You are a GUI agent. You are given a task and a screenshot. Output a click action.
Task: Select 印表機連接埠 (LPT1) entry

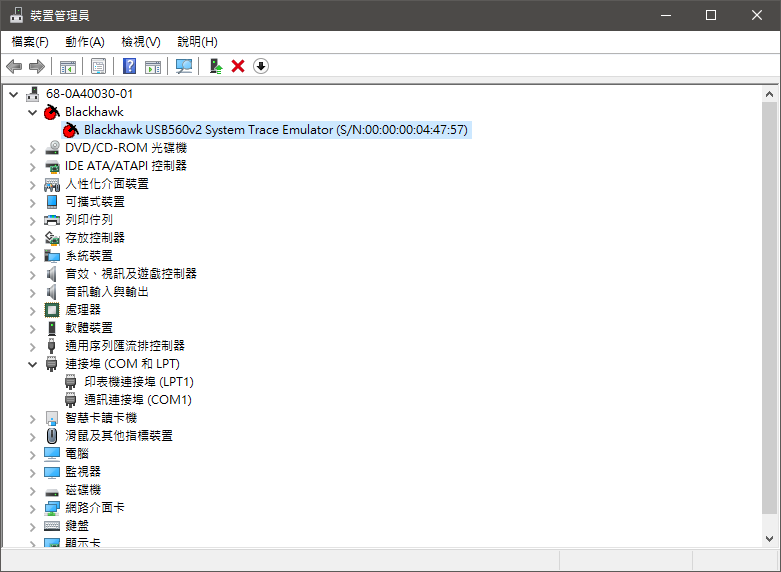[x=139, y=382]
